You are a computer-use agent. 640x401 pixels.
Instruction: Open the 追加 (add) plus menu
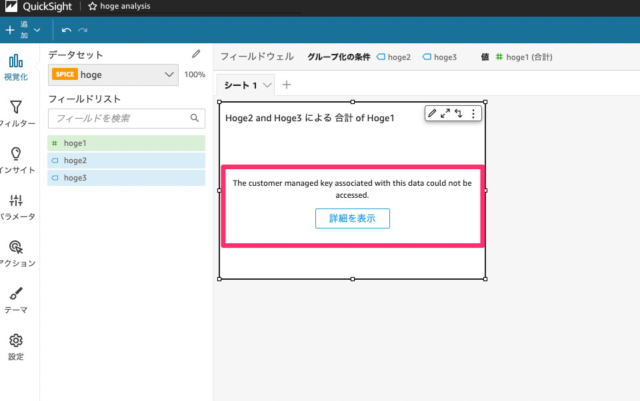pos(22,30)
